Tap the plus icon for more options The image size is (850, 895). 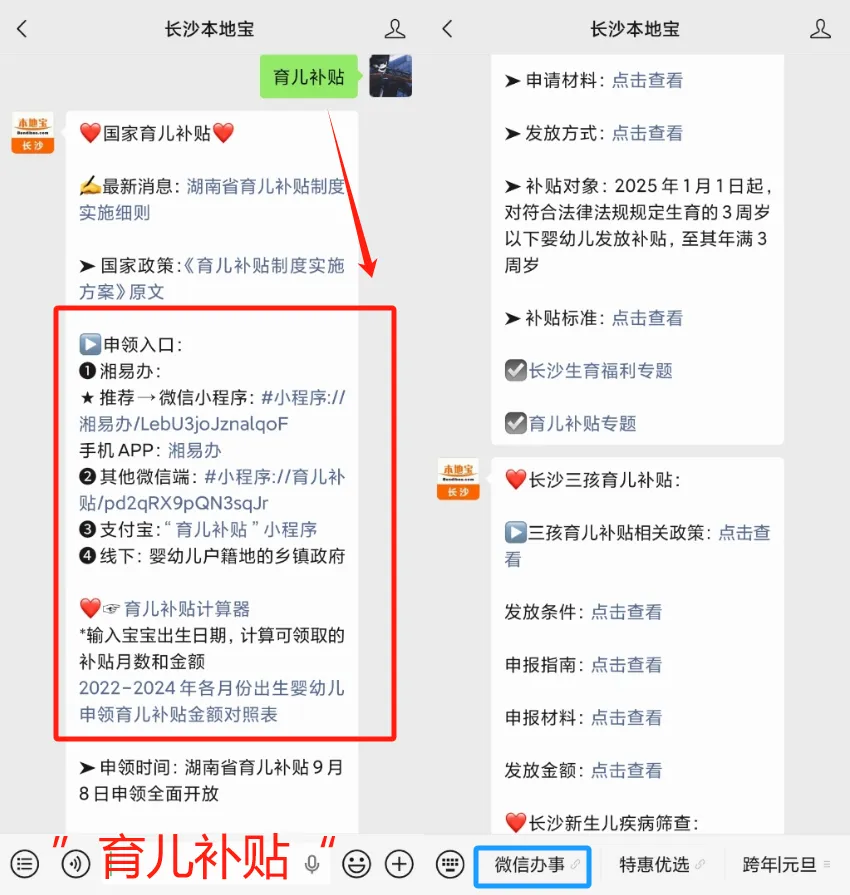click(399, 864)
